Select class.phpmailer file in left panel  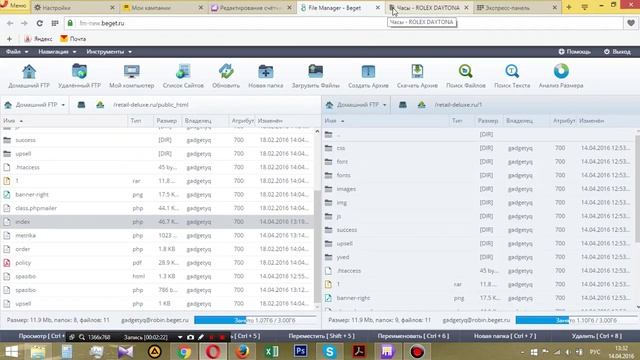tap(157, 208)
